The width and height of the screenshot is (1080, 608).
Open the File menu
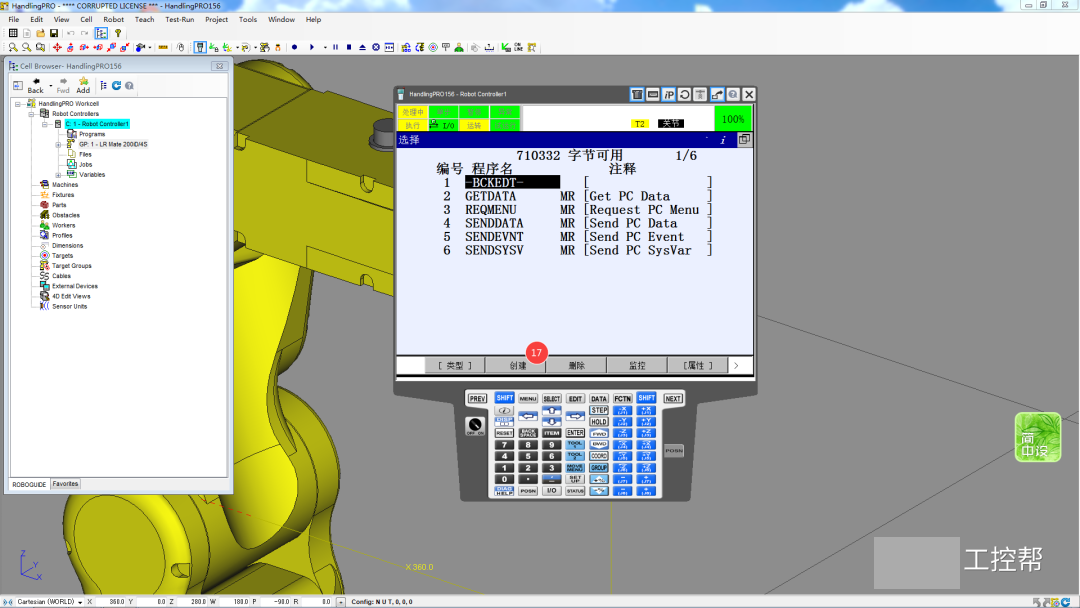14,19
